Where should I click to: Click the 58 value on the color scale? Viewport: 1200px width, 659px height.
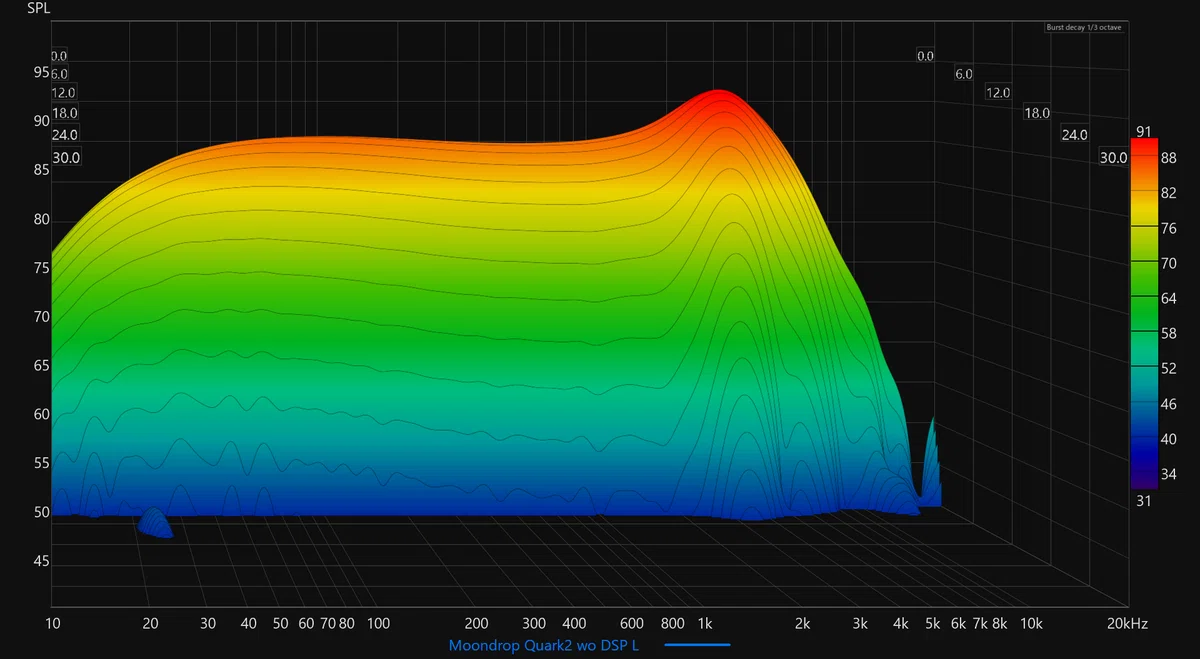tap(1168, 333)
